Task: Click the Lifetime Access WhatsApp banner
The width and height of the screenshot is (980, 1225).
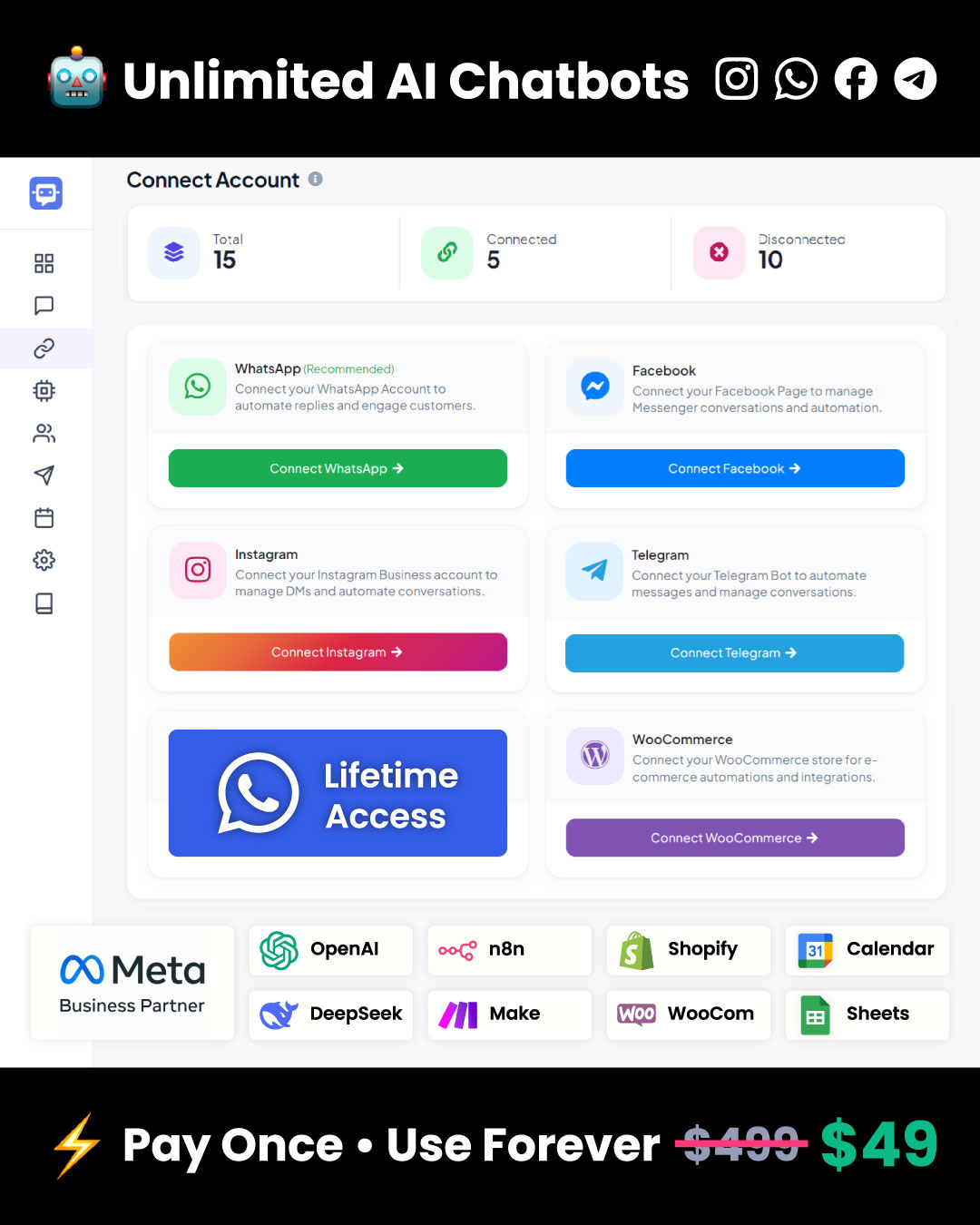Action: pos(338,793)
